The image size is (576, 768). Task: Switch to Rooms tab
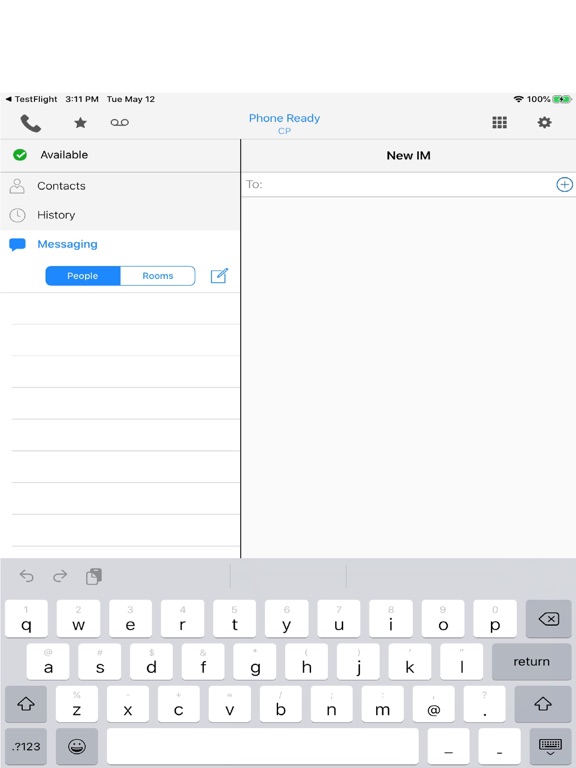pyautogui.click(x=158, y=276)
